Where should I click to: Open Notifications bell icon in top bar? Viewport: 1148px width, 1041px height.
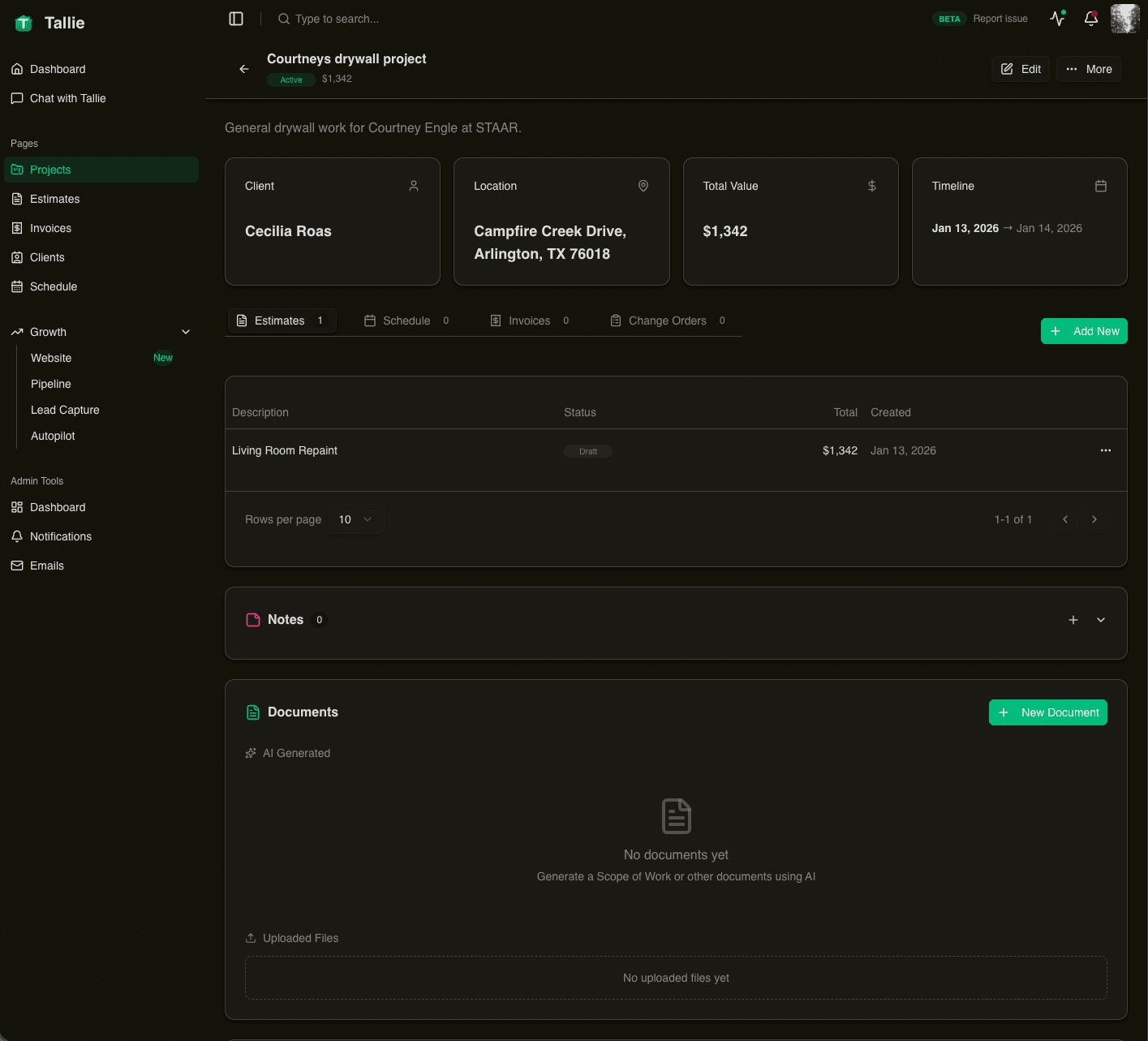pos(1090,19)
